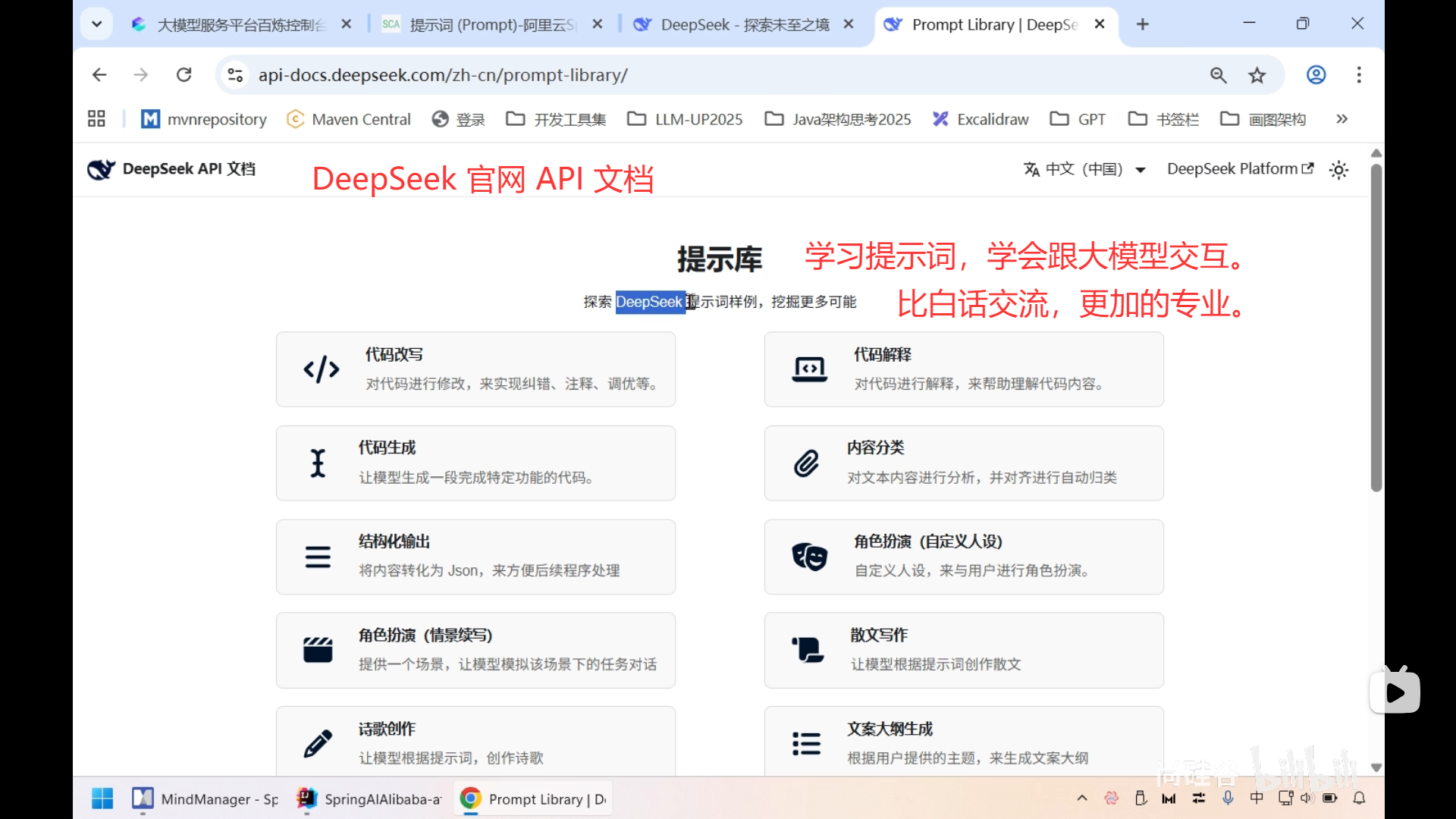Open Chrome's three-dot menu
The height and width of the screenshot is (819, 1456).
(x=1359, y=75)
